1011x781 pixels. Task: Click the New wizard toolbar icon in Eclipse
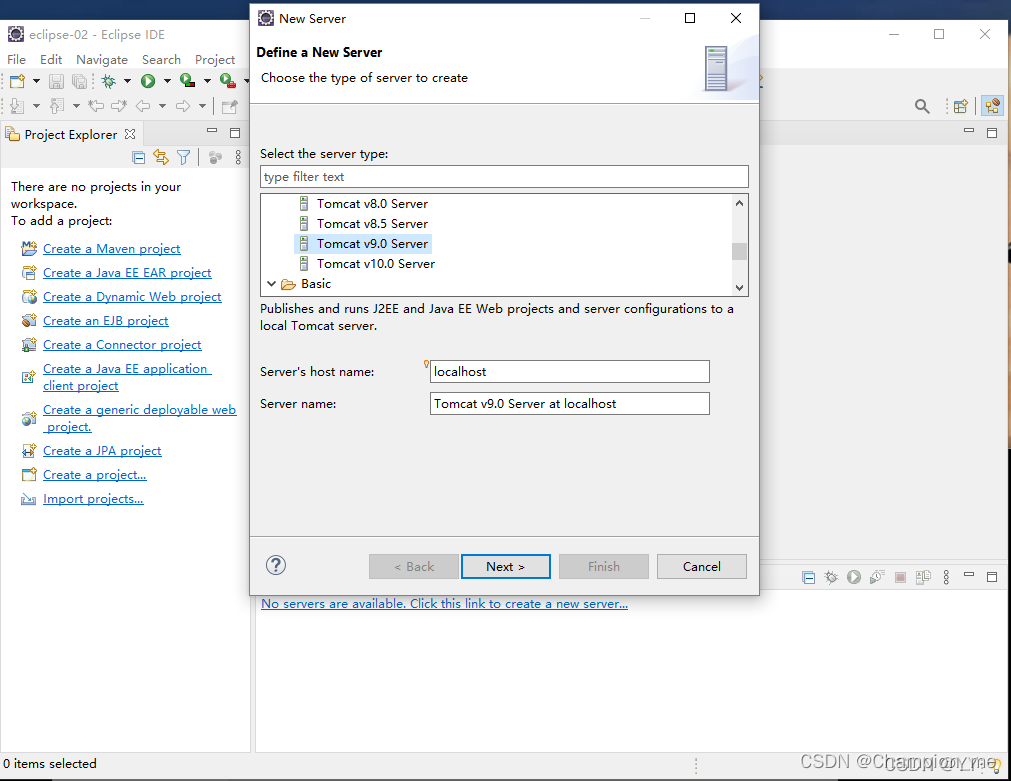[x=17, y=81]
